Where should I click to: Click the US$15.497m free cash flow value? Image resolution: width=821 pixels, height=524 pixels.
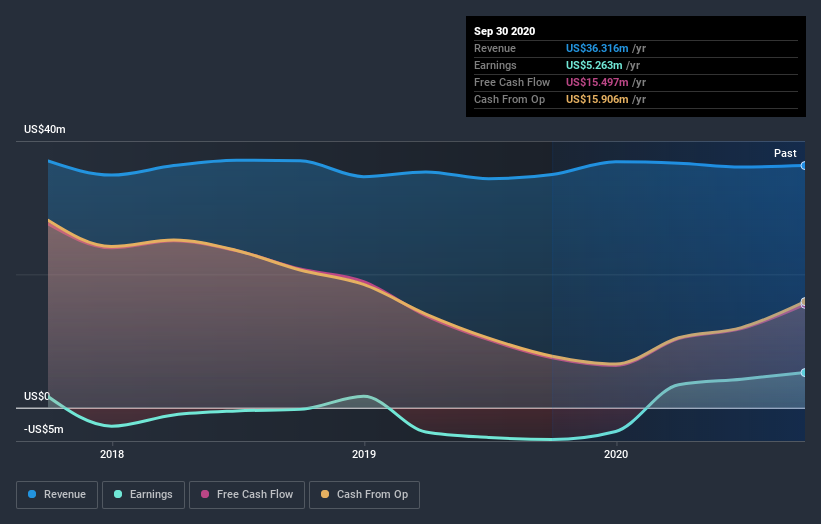pyautogui.click(x=597, y=82)
